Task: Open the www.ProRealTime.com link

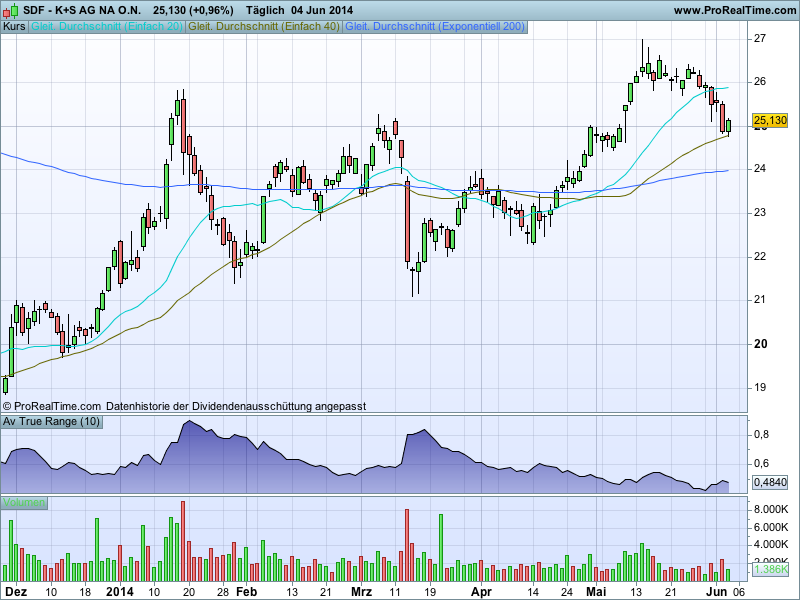Action: (x=734, y=10)
